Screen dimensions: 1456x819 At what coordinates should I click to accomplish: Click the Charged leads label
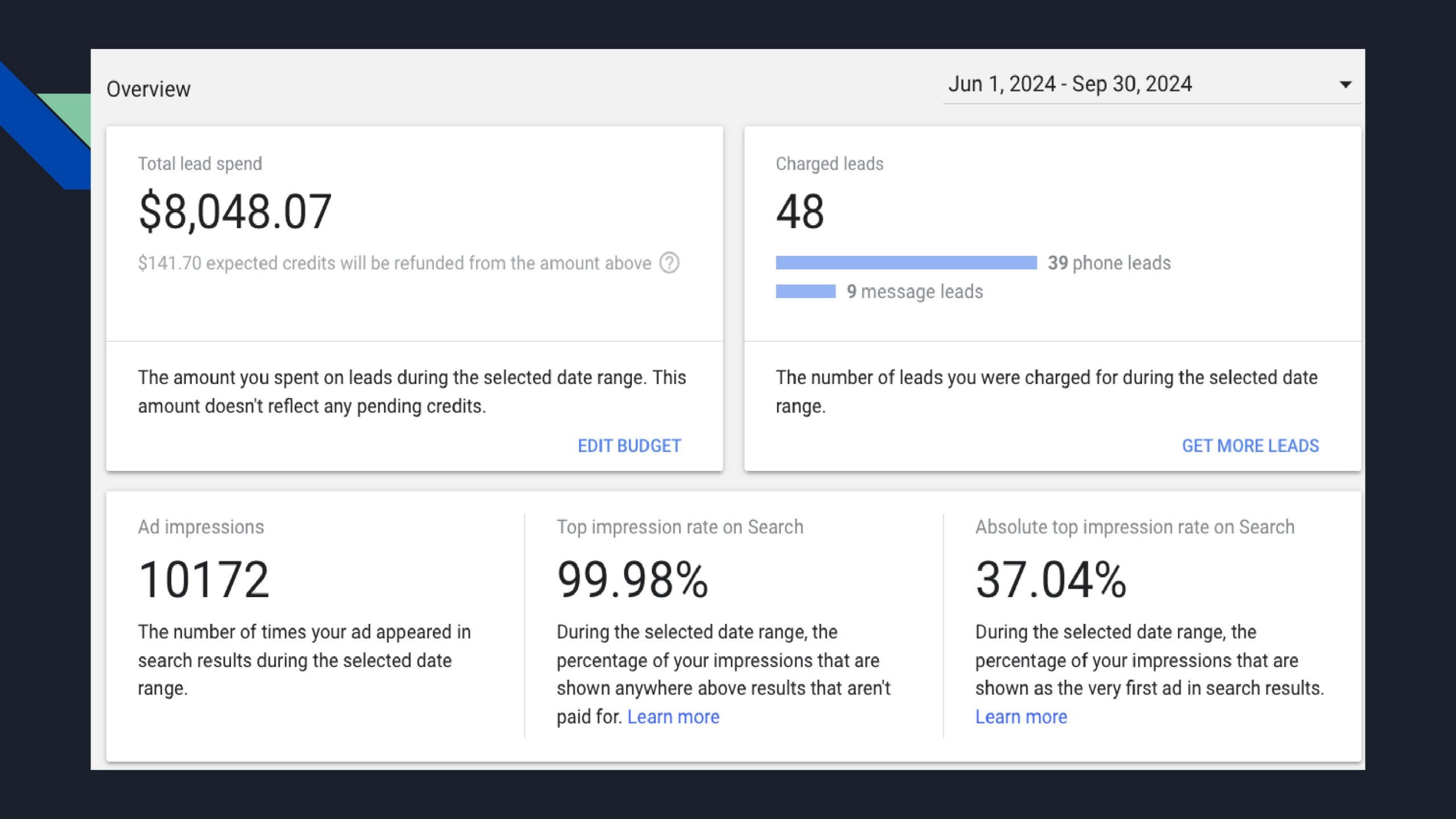point(829,164)
